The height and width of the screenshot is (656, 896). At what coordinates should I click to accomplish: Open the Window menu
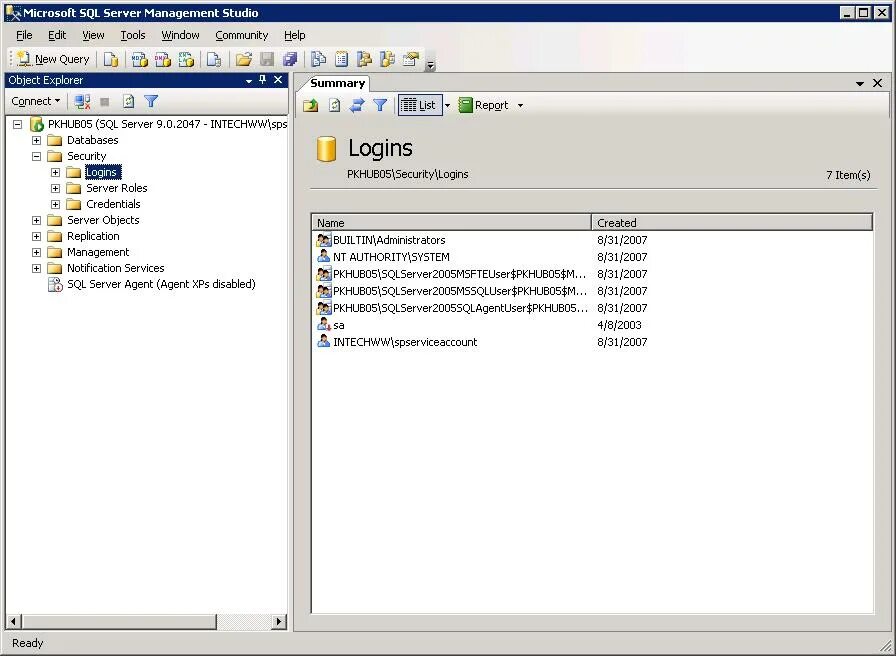pos(180,35)
